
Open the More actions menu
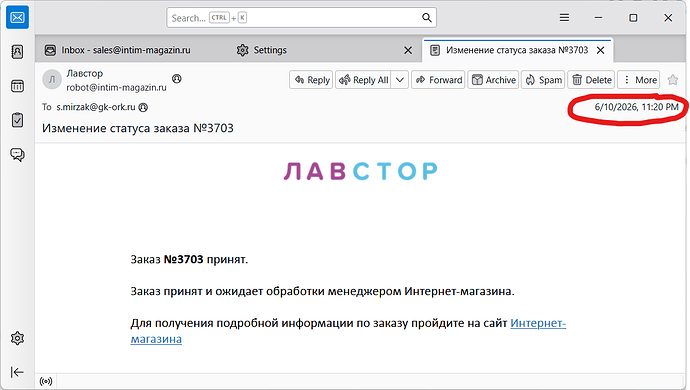(x=639, y=80)
